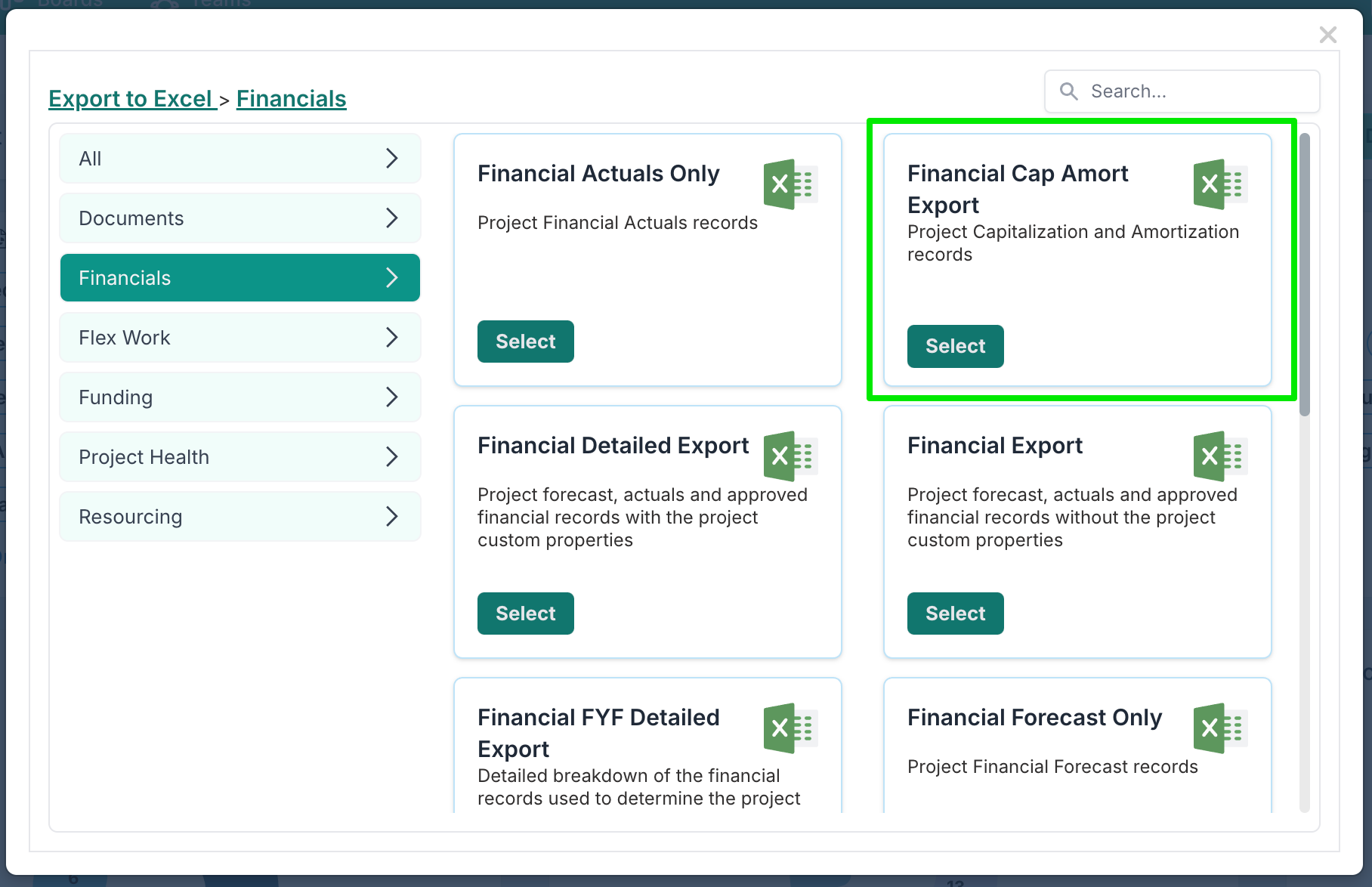
Task: Click the Excel icon on Financial Detailed Export card
Action: click(791, 456)
